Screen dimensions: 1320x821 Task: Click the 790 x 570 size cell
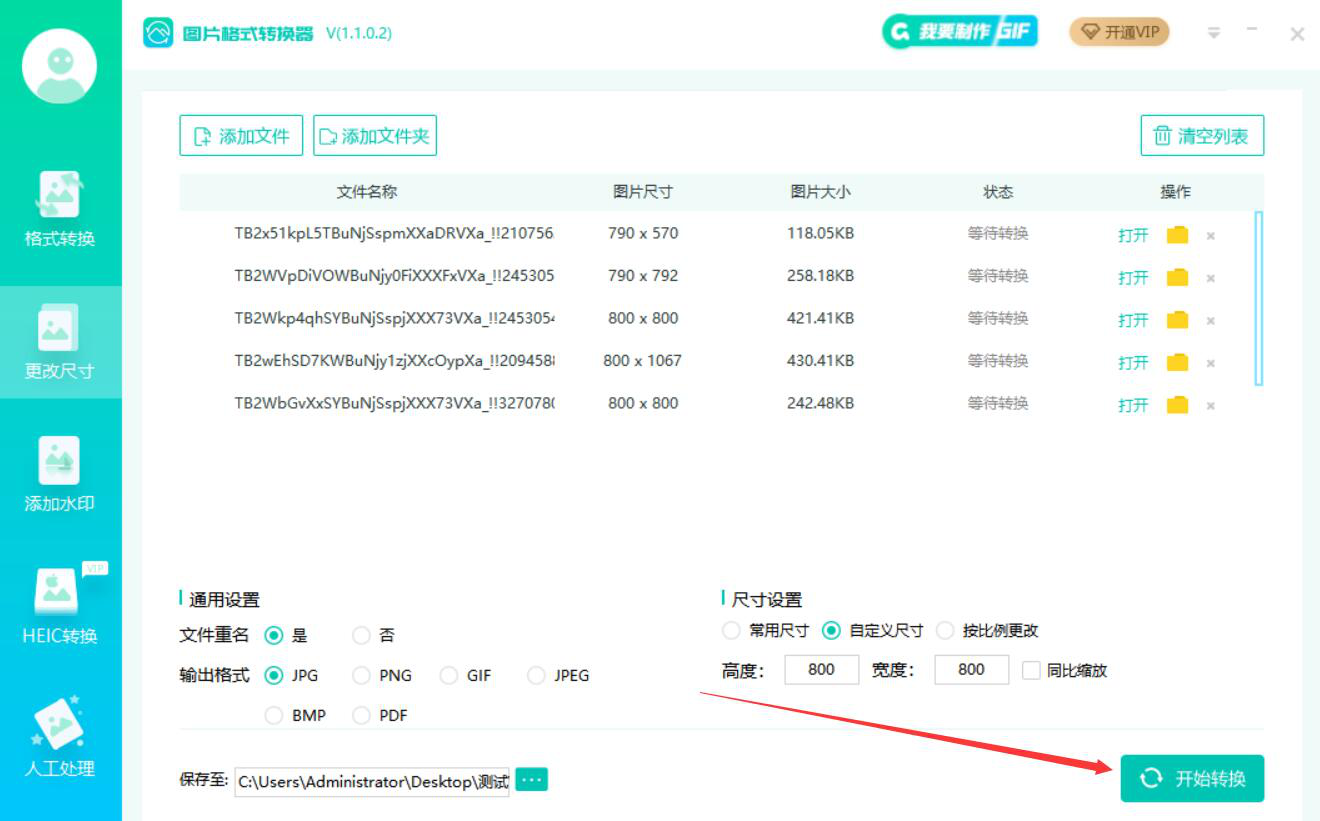pyautogui.click(x=643, y=234)
